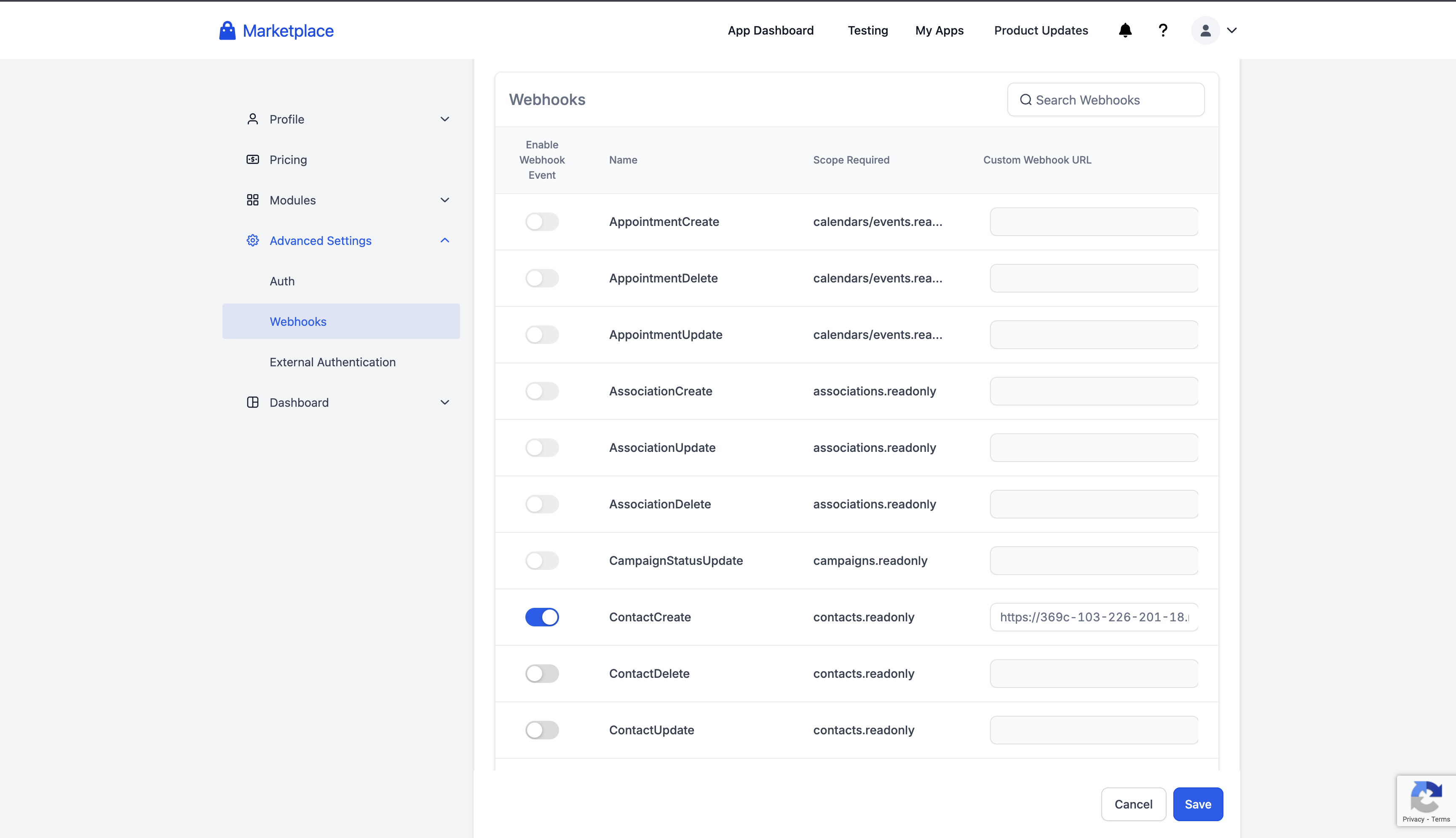Click the AssociationDelete custom URL field
This screenshot has height=838, width=1456.
click(x=1094, y=504)
